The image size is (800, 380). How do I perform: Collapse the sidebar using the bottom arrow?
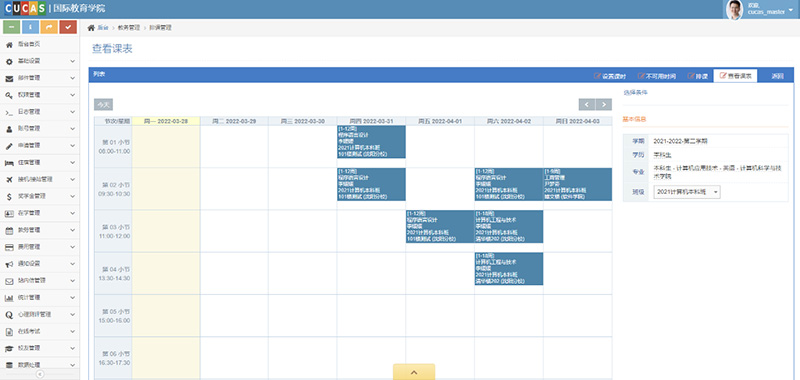(x=40, y=374)
